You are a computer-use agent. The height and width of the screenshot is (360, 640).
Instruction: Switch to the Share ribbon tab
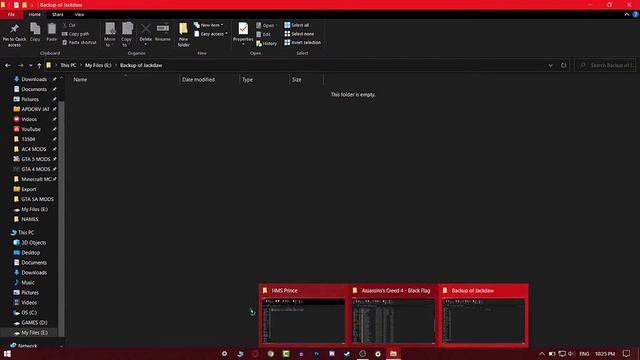tap(58, 15)
